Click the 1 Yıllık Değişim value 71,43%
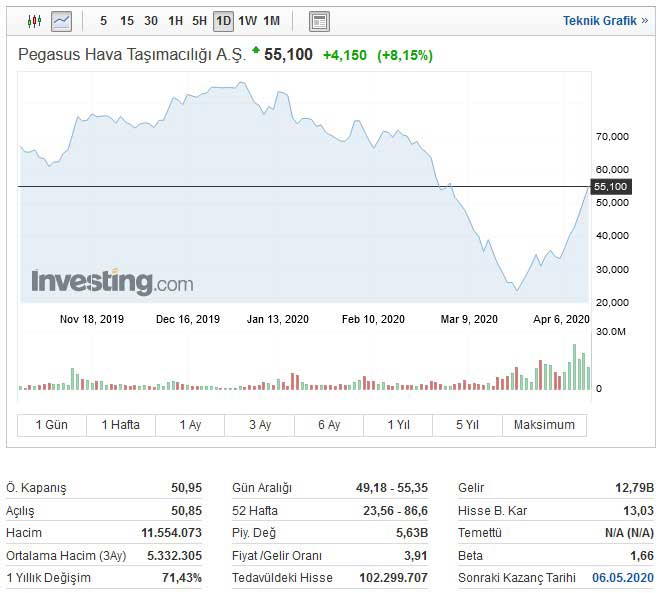The height and width of the screenshot is (593, 670). coord(182,578)
